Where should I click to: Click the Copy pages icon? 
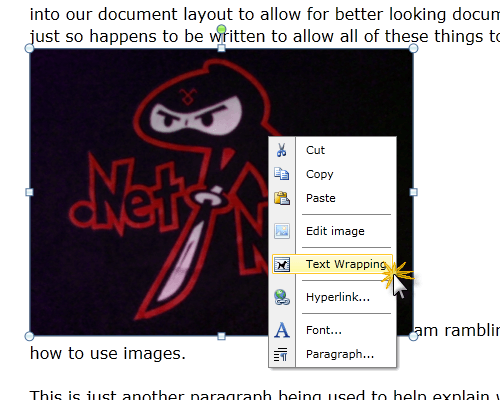click(x=282, y=174)
